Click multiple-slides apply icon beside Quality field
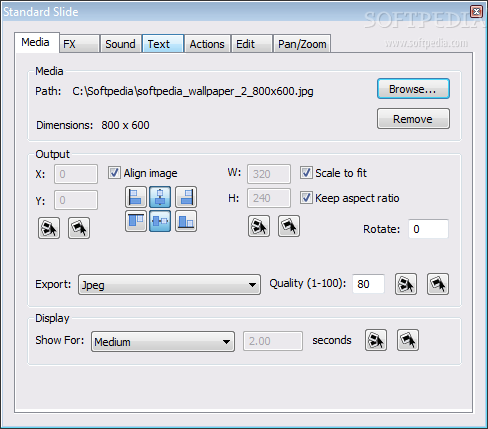 click(x=406, y=284)
